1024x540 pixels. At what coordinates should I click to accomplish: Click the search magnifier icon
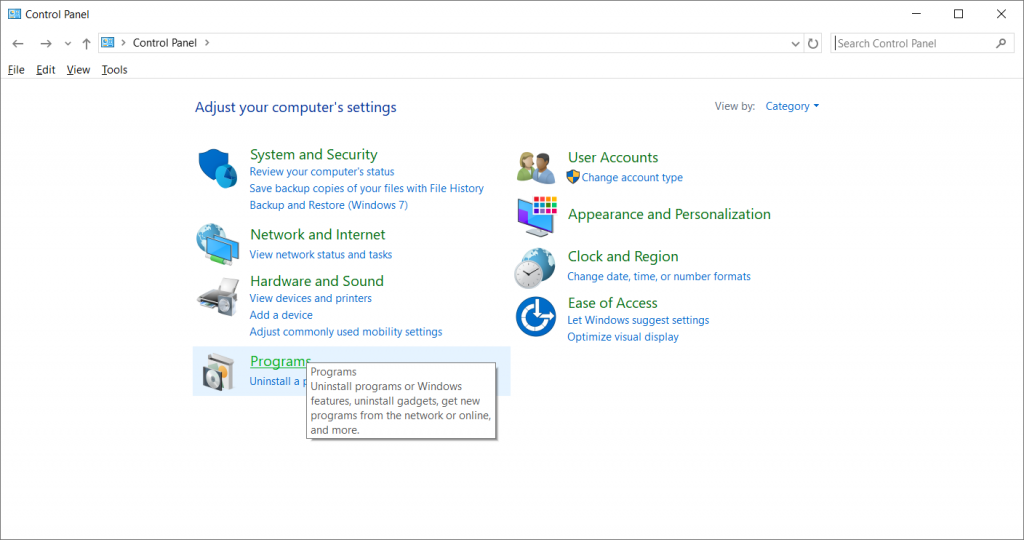tap(1001, 43)
